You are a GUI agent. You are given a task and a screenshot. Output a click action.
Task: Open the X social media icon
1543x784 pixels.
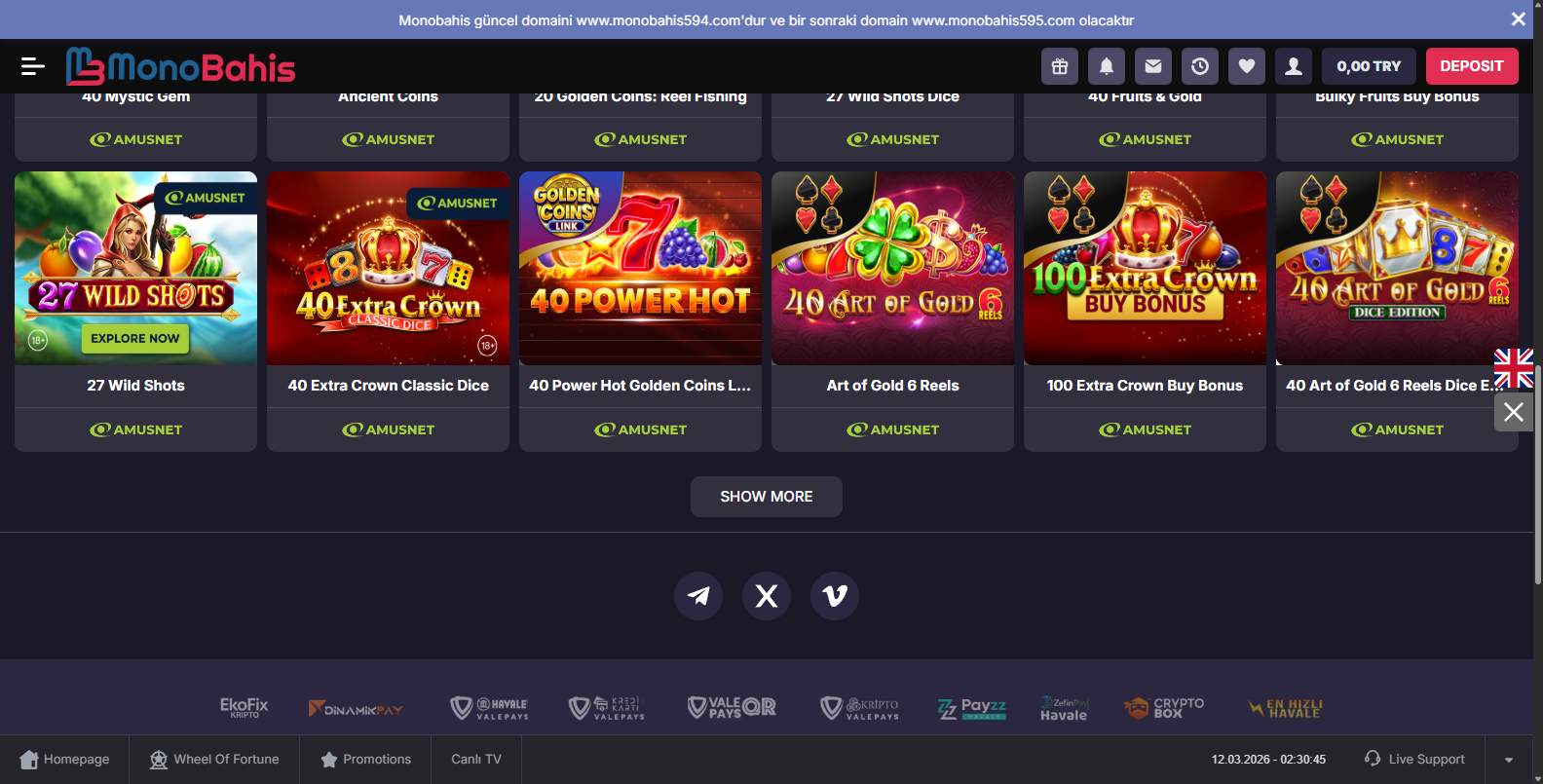click(x=767, y=596)
